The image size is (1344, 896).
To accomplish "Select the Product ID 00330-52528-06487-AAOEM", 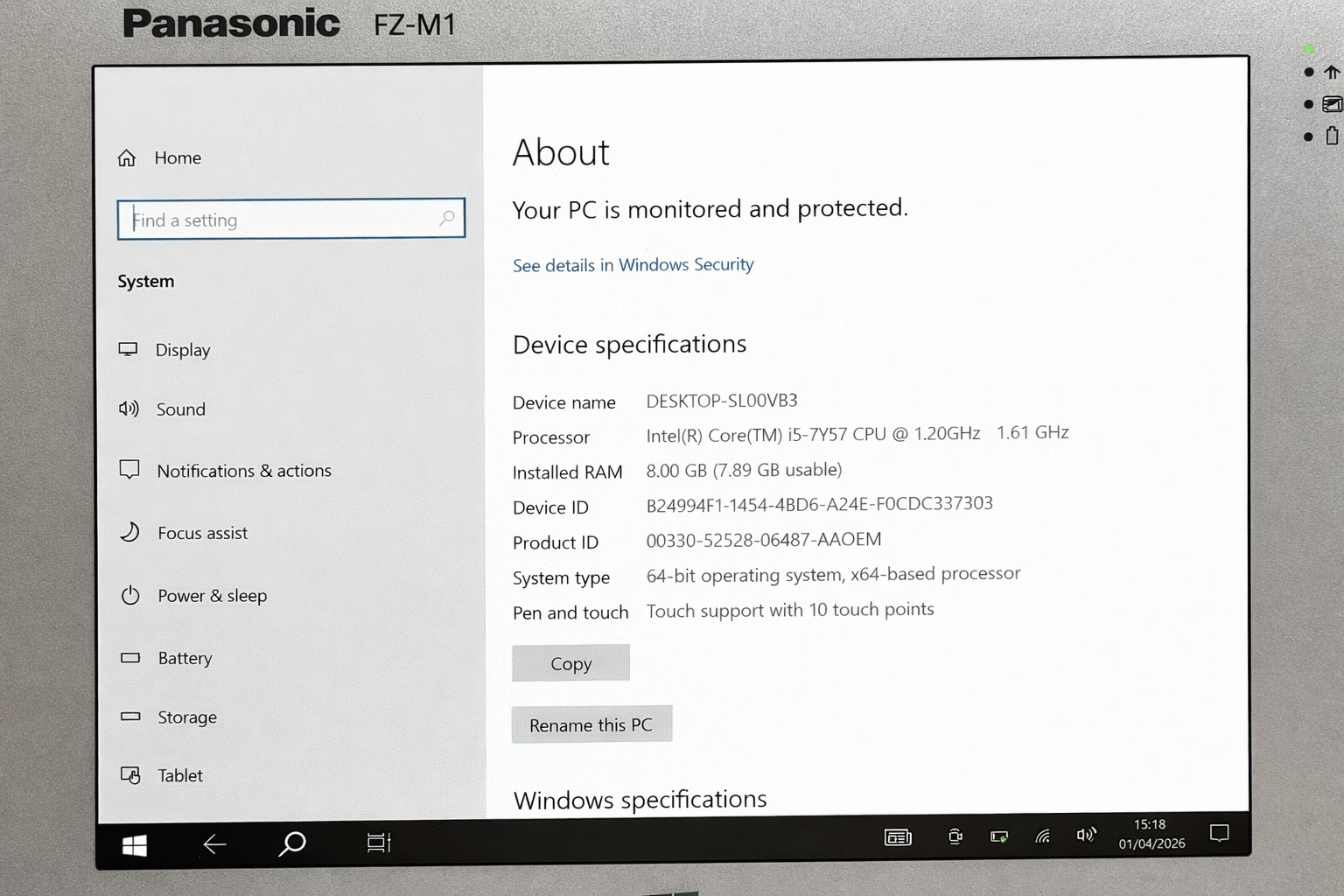I will coord(764,540).
